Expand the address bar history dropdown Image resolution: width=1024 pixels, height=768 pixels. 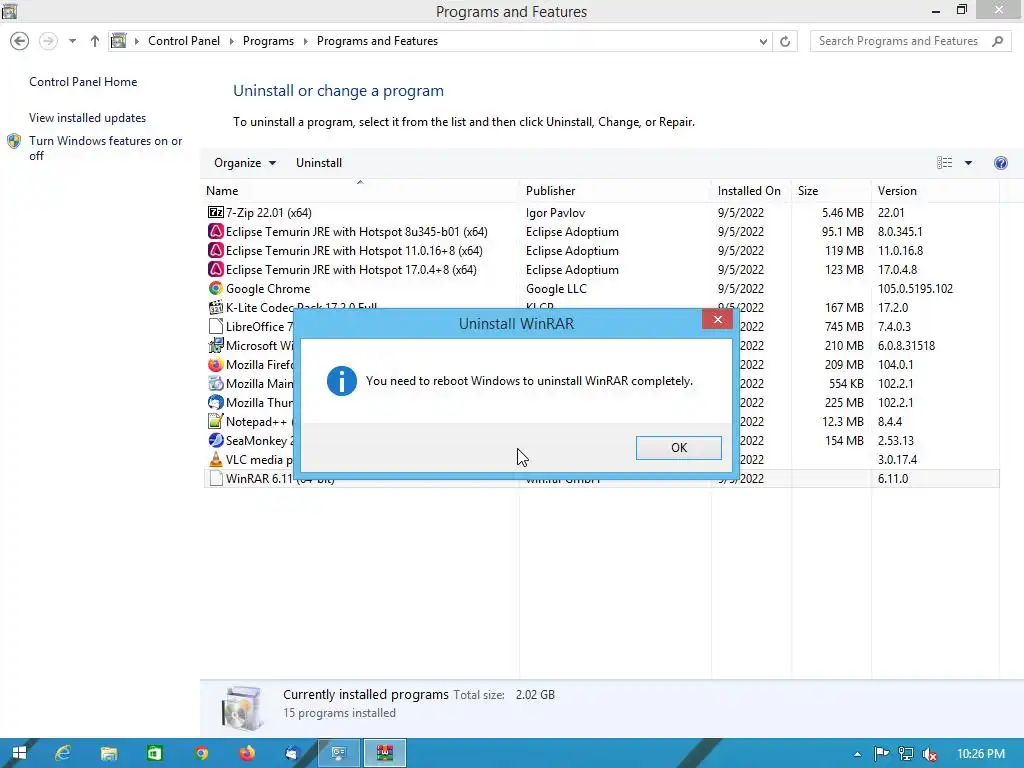(x=763, y=41)
